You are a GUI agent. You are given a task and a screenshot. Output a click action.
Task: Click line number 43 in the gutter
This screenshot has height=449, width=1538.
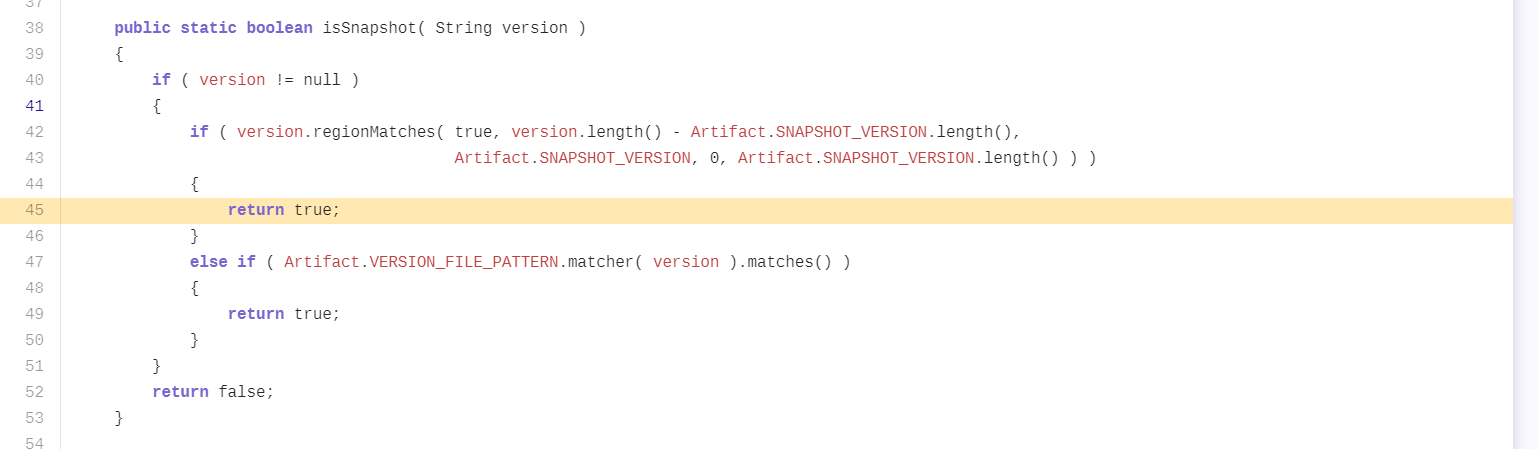34,158
